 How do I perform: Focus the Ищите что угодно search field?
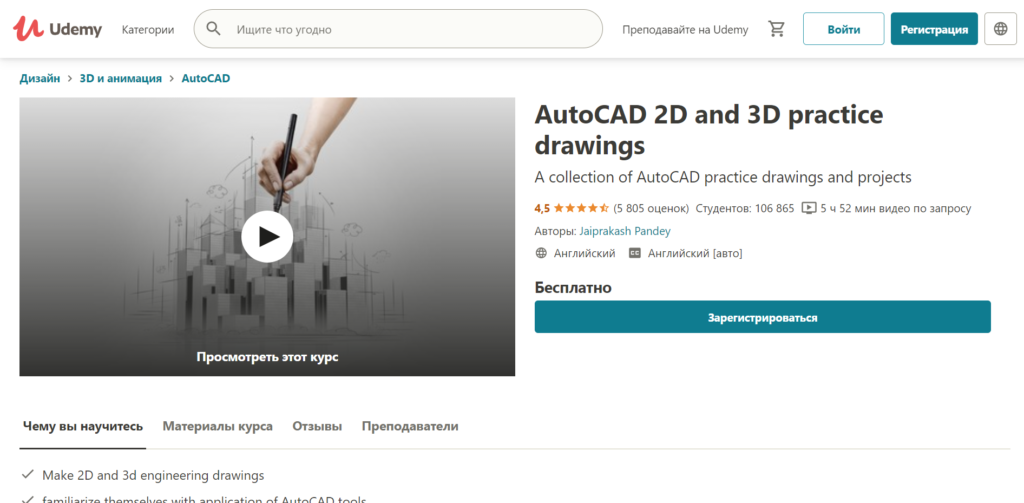click(x=410, y=30)
